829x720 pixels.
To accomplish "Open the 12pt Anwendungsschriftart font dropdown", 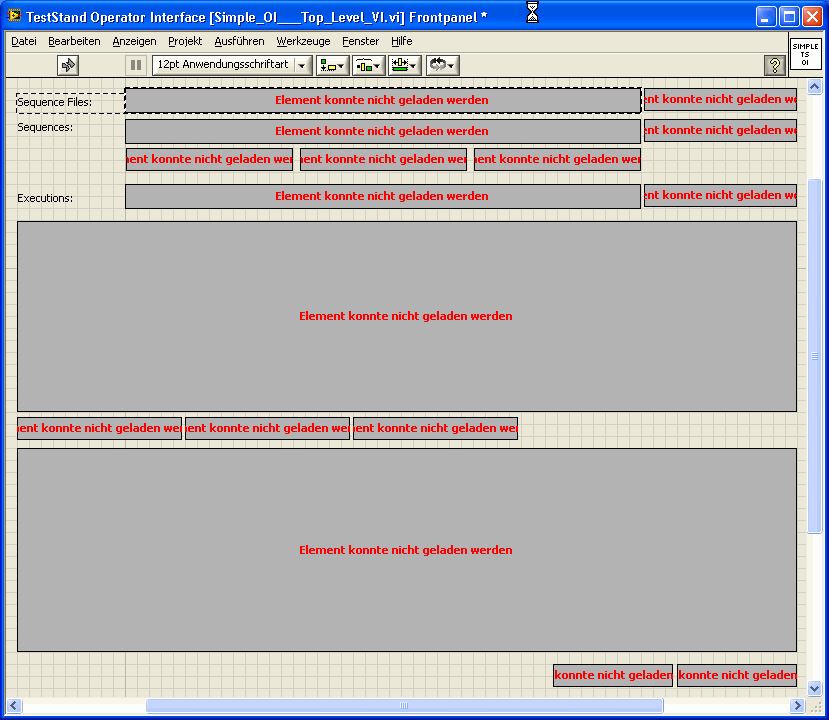I will (232, 66).
